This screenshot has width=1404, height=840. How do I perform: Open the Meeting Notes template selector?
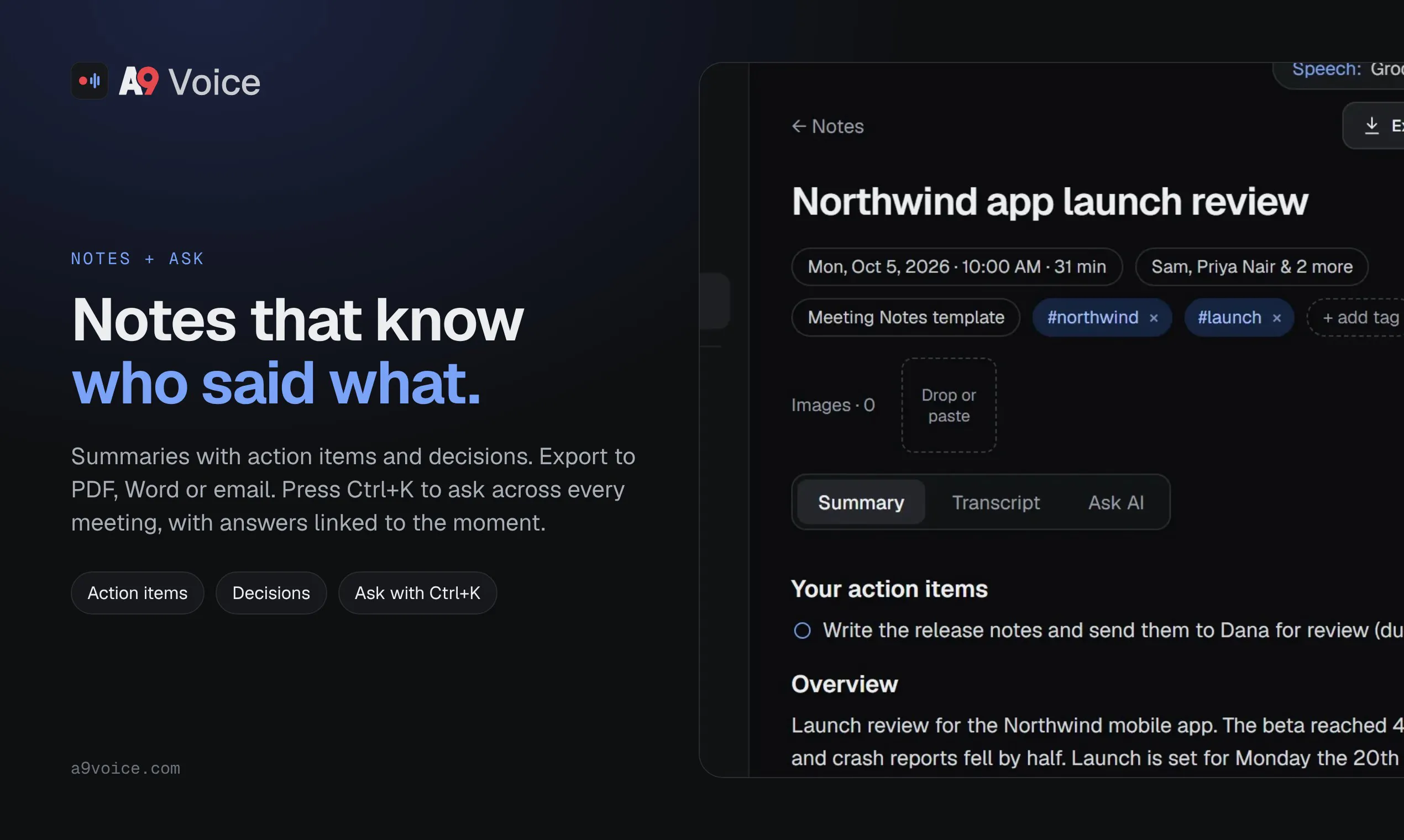point(906,318)
